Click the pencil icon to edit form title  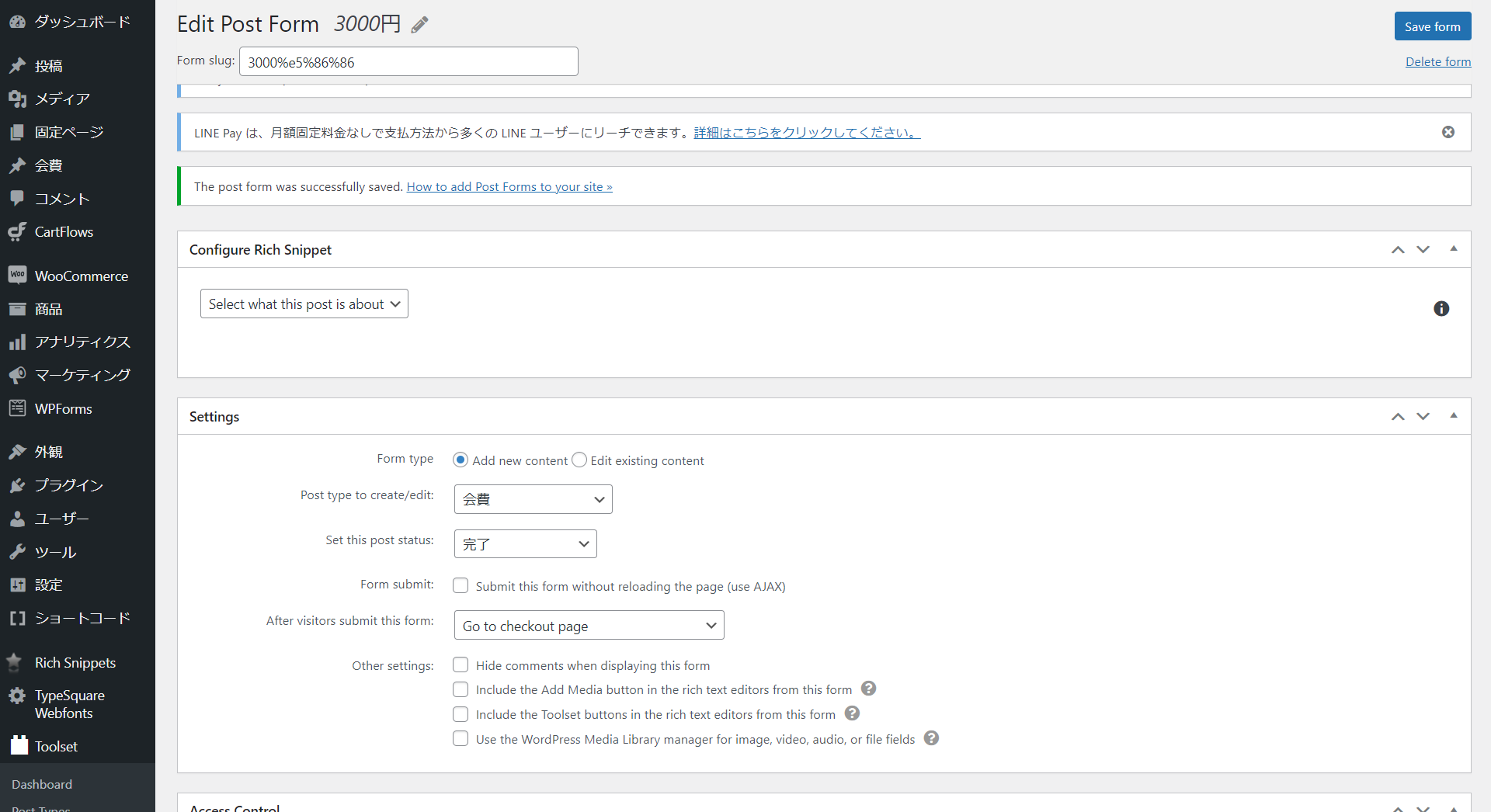(x=420, y=25)
